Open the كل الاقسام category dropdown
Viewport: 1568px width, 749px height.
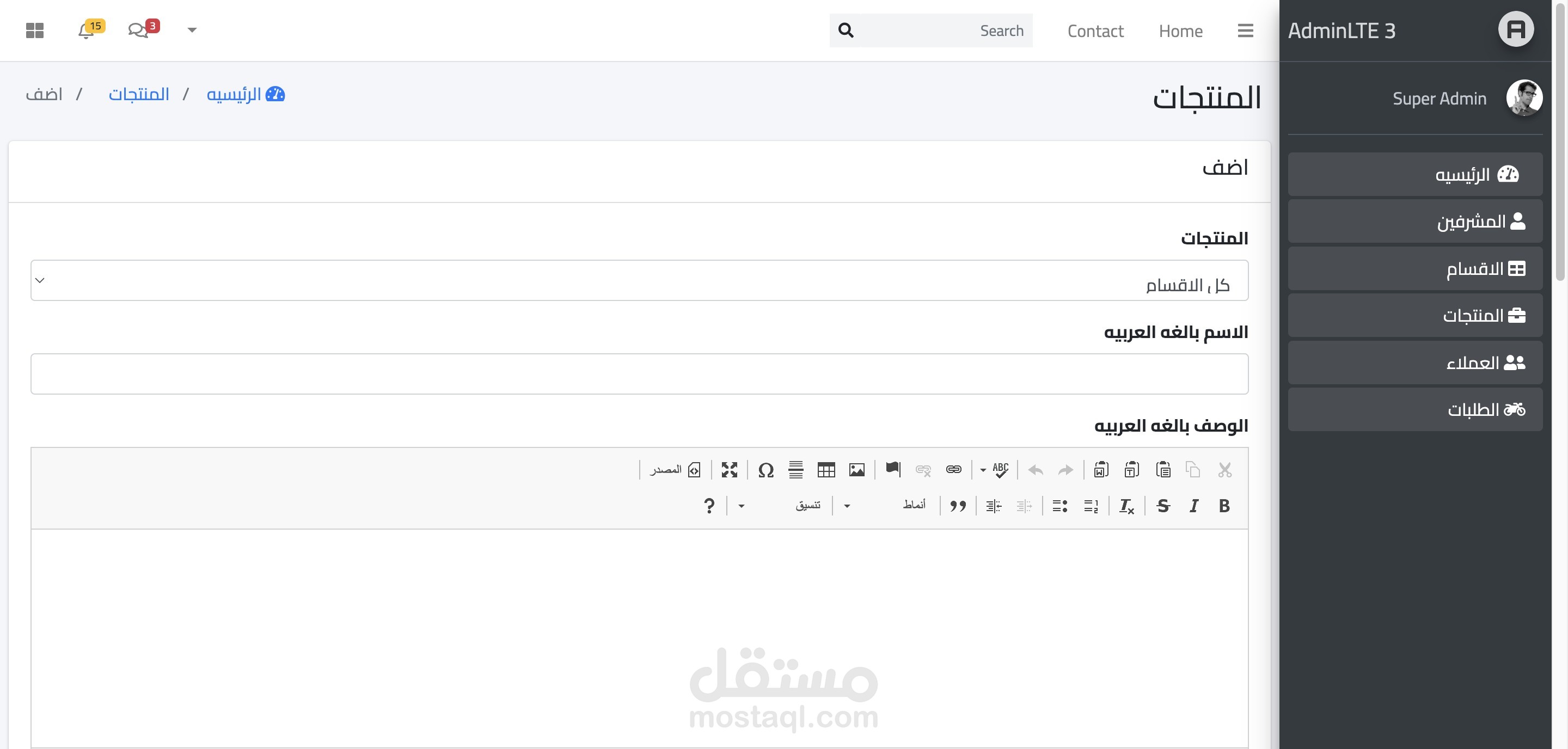pyautogui.click(x=639, y=280)
